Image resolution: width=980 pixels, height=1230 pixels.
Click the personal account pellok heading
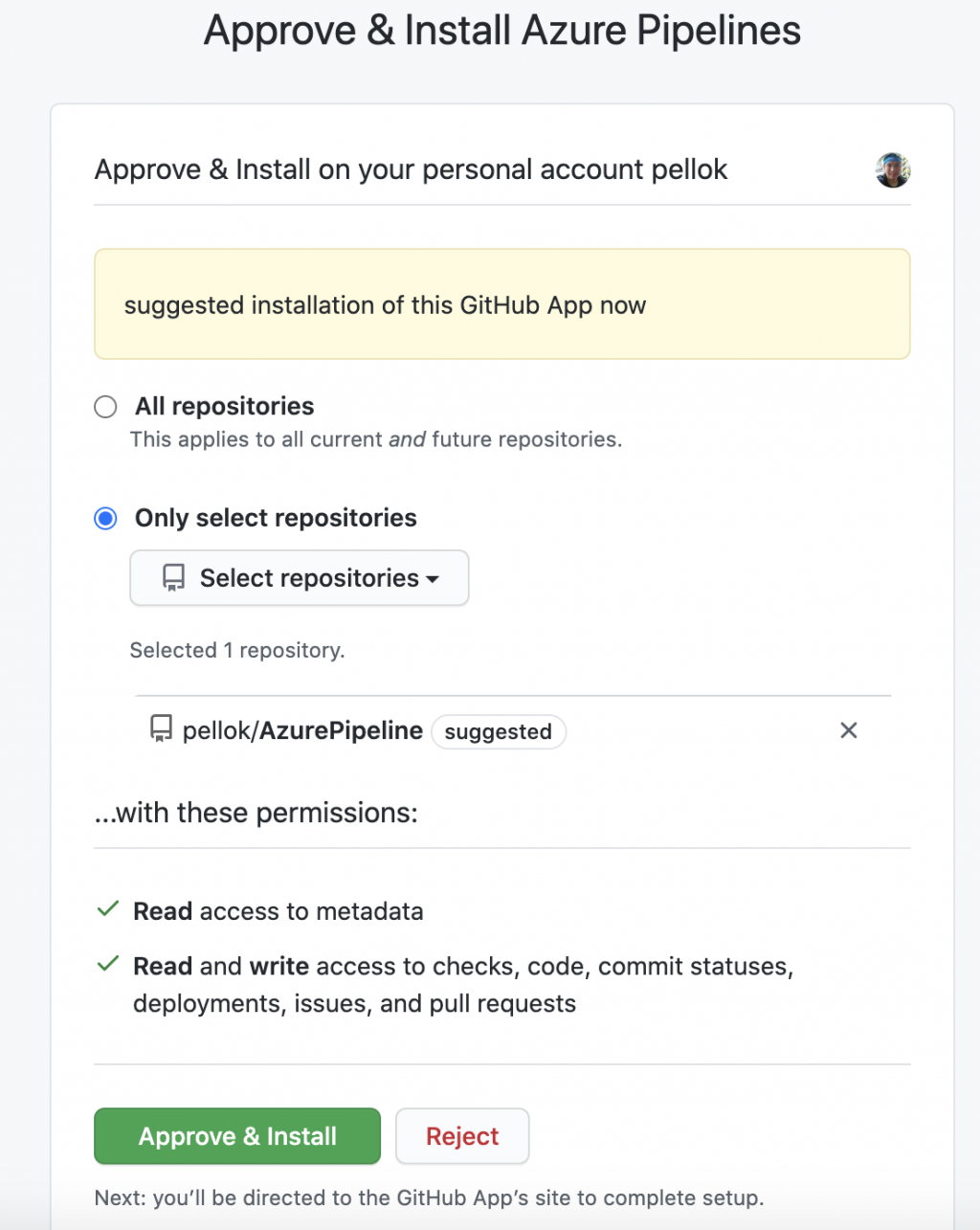click(411, 169)
